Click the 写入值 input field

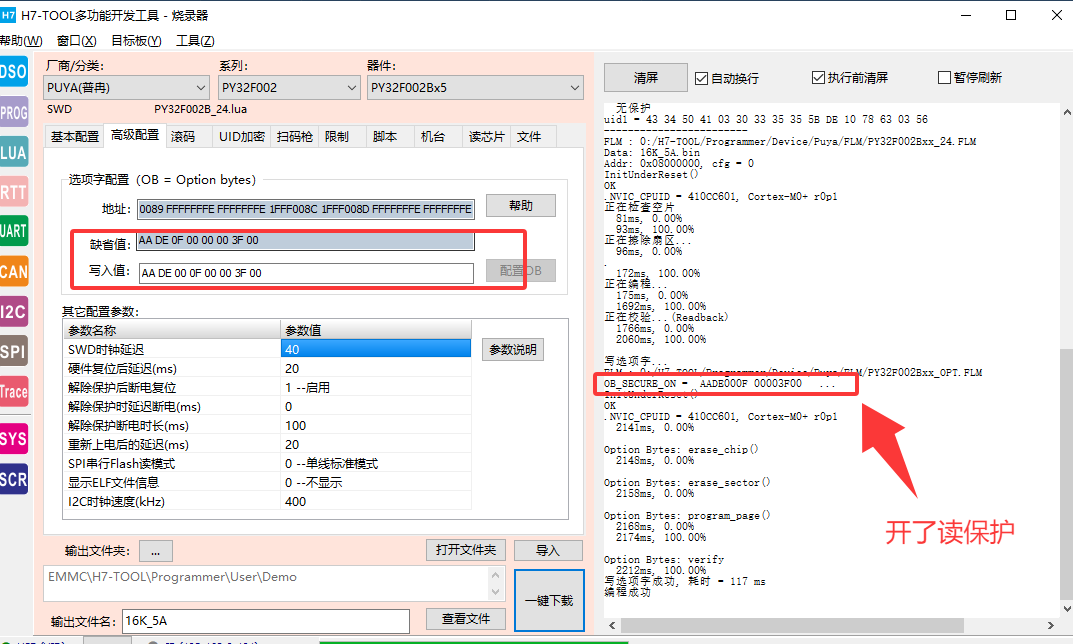pyautogui.click(x=305, y=273)
